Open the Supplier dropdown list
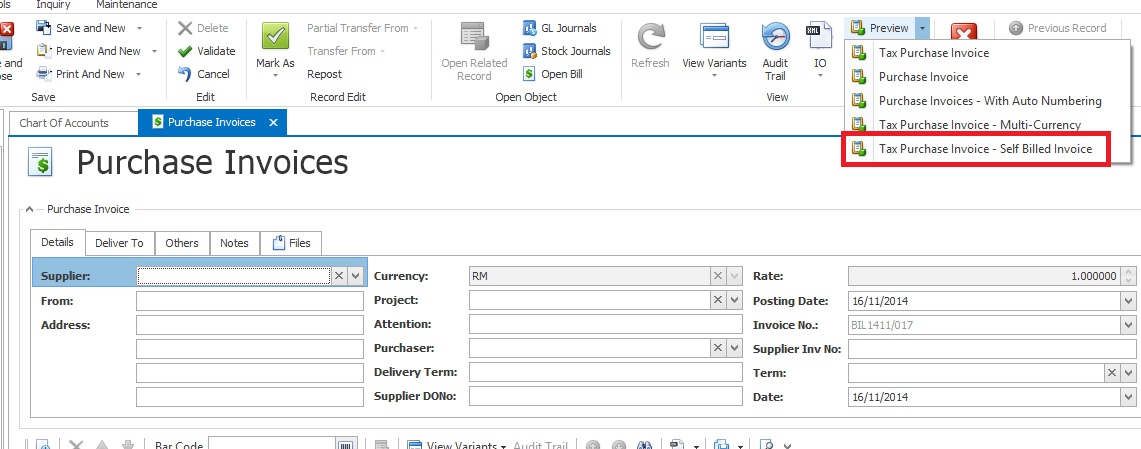The image size is (1141, 449). pos(355,276)
